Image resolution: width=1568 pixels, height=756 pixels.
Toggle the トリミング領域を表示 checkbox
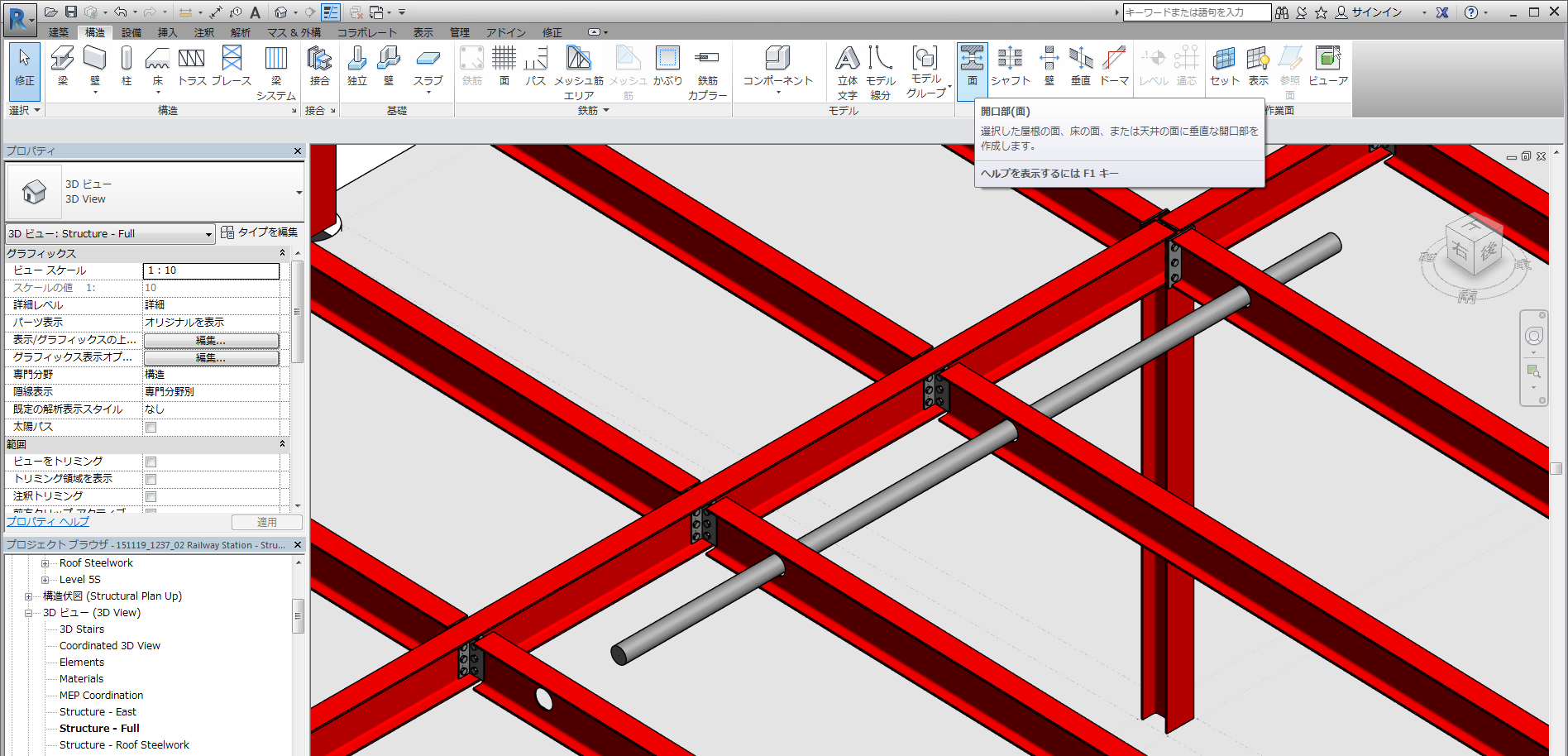[151, 479]
